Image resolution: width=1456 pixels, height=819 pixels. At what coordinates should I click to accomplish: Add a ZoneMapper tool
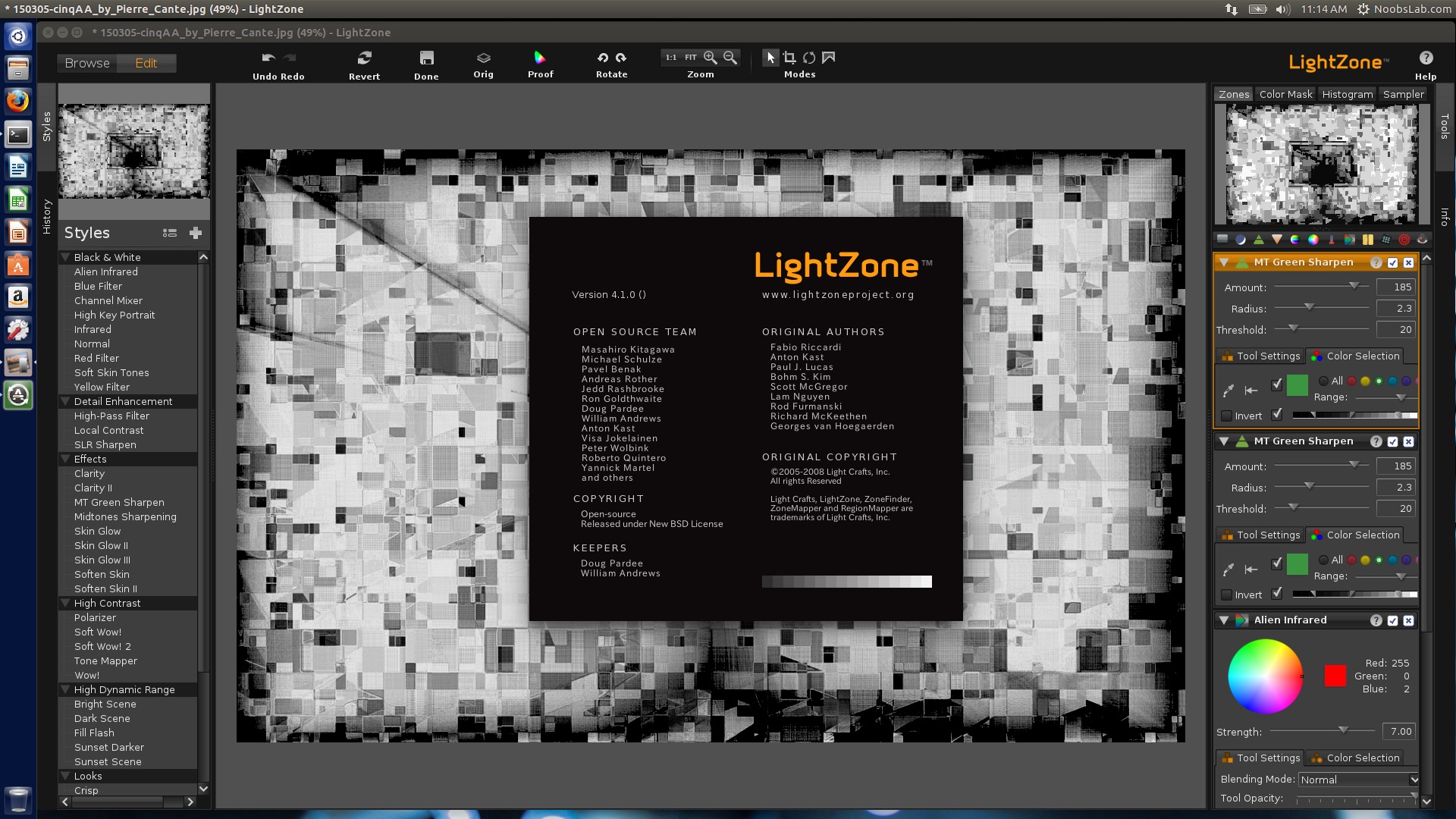pyautogui.click(x=1222, y=240)
